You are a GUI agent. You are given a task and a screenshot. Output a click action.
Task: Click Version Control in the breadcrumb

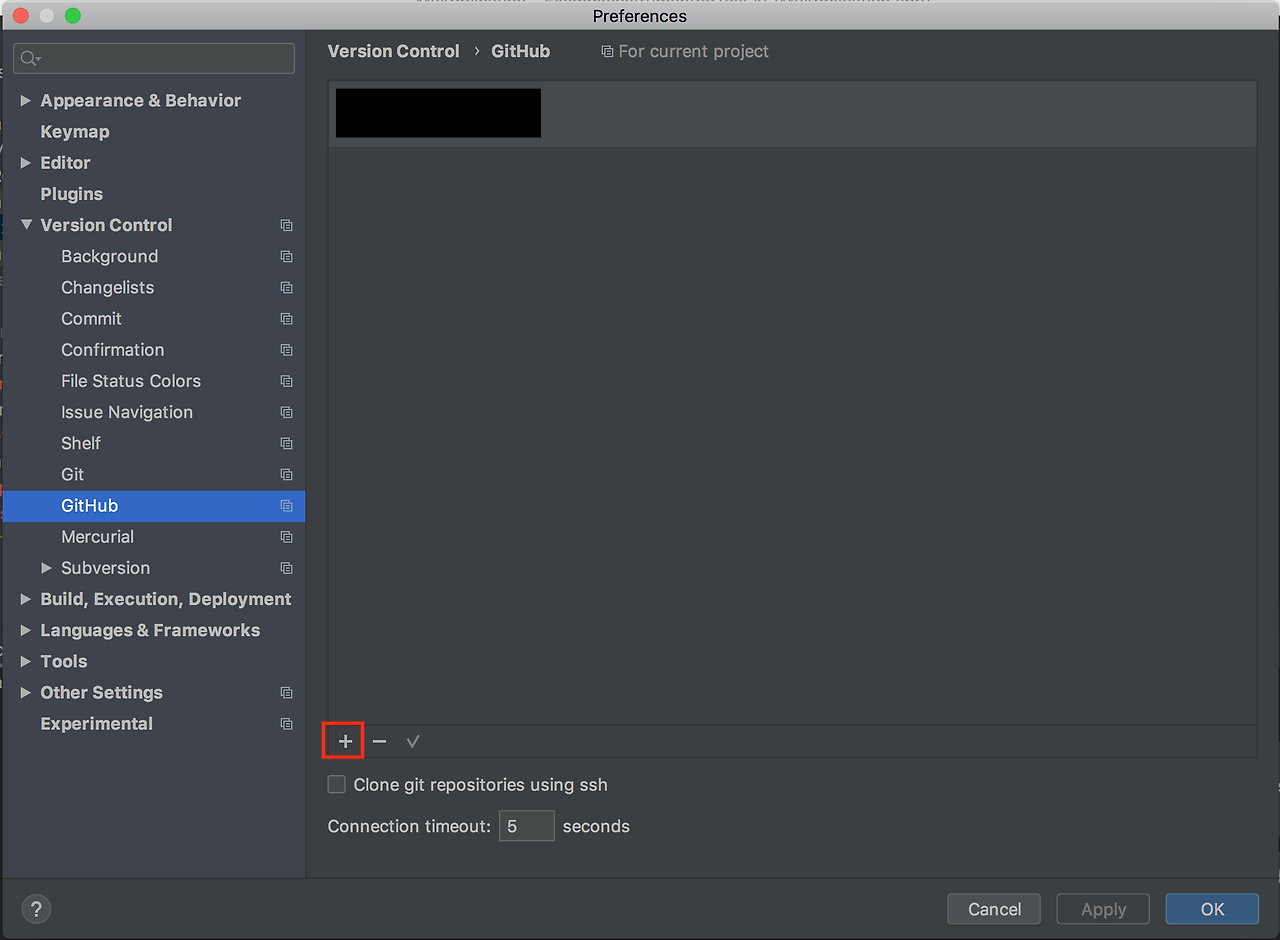click(x=394, y=51)
